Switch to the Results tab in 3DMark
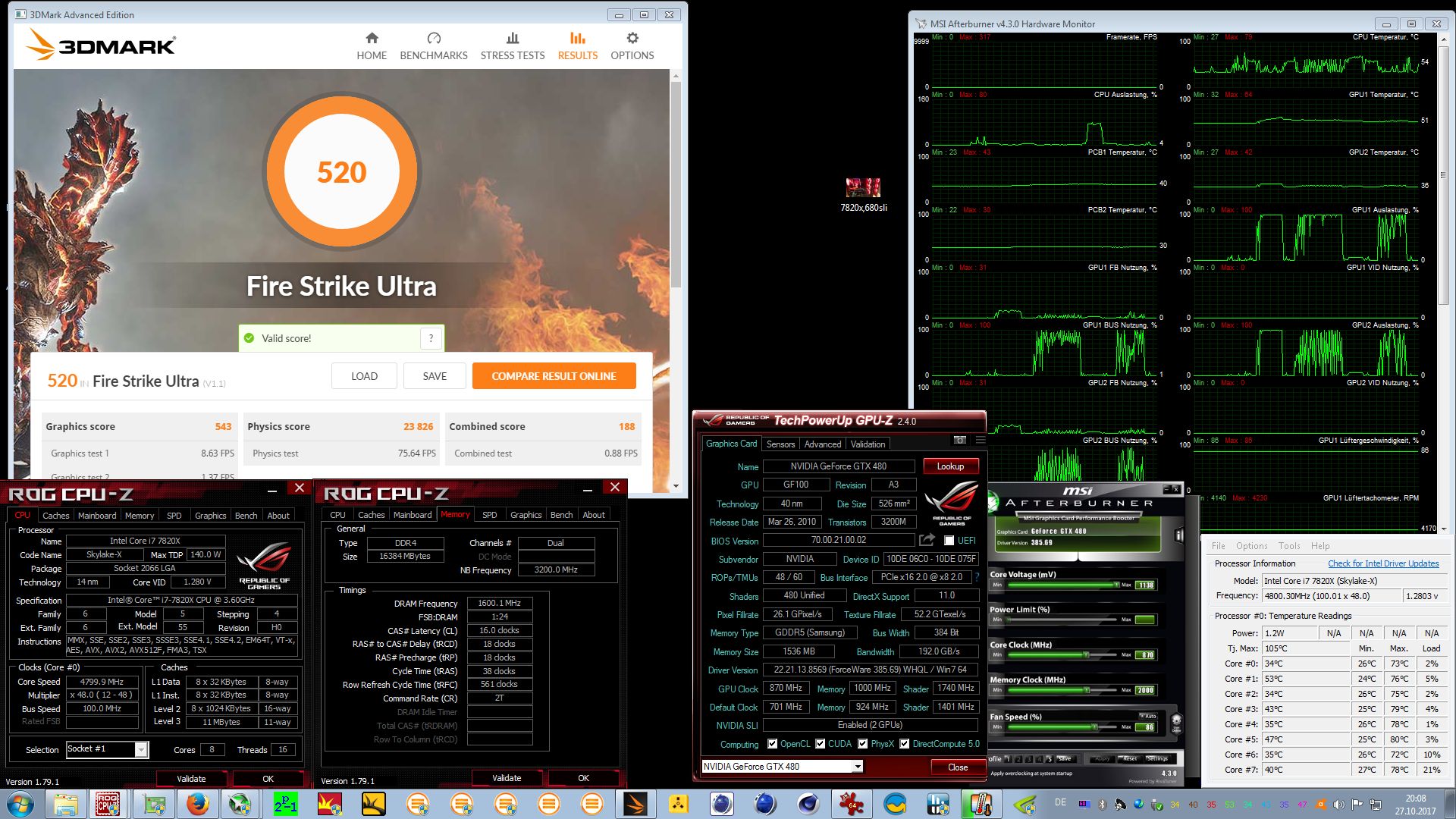Screen dimensions: 1456x819 point(578,46)
